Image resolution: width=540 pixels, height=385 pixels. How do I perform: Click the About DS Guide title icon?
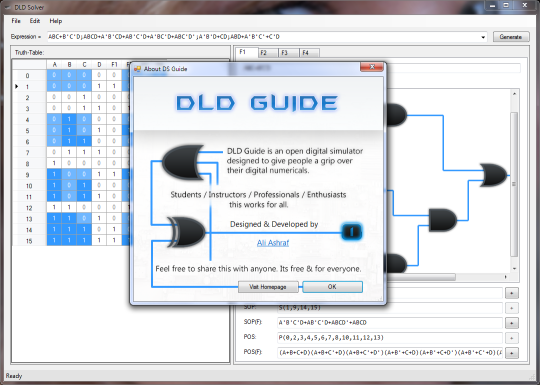137,69
